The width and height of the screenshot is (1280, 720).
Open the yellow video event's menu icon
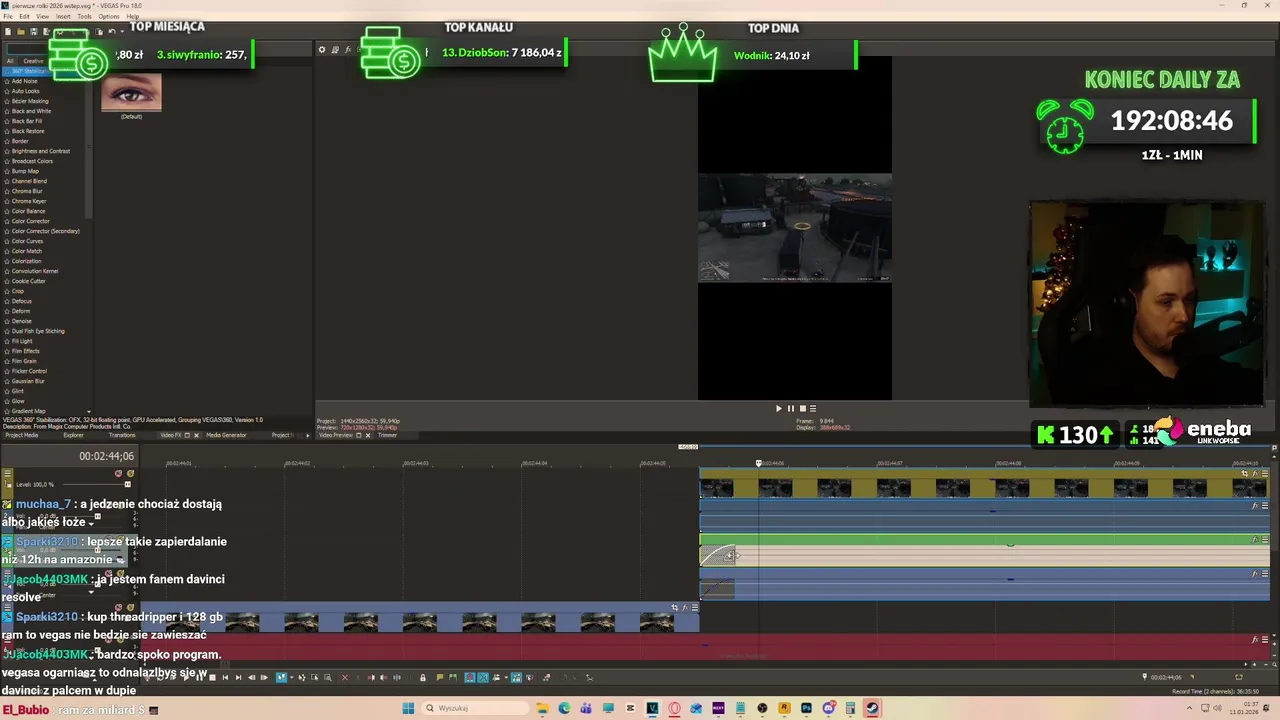coord(1265,474)
